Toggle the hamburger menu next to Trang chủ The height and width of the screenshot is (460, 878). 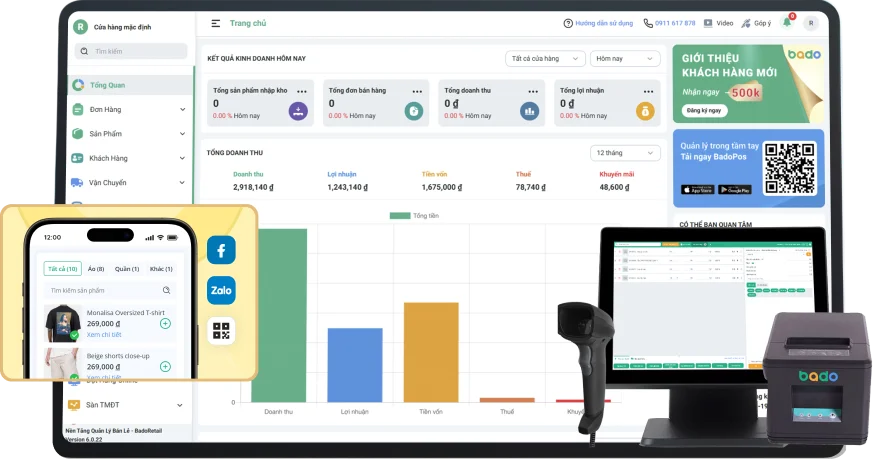coord(216,24)
